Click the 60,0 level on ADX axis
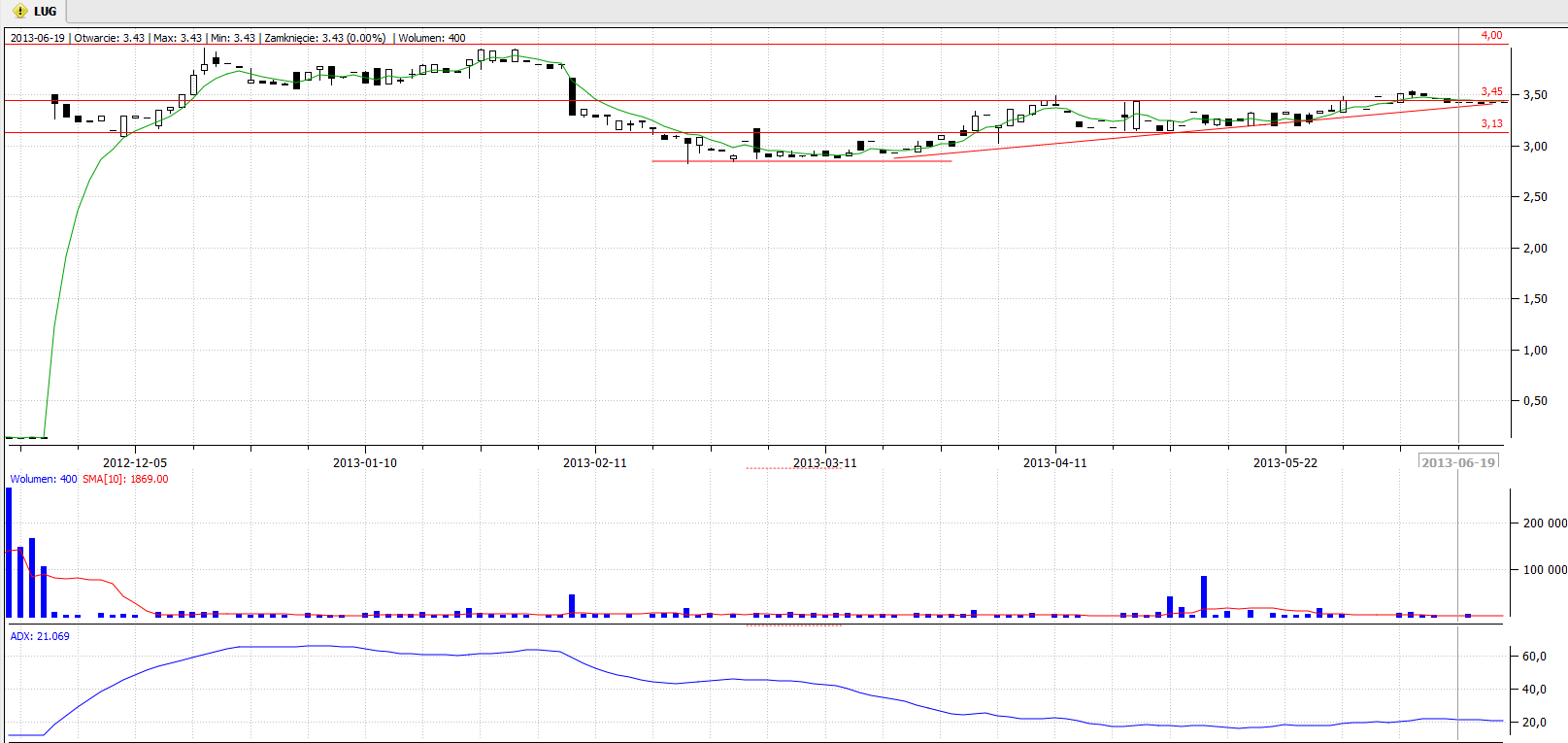This screenshot has height=743, width=1568. pos(1534,657)
